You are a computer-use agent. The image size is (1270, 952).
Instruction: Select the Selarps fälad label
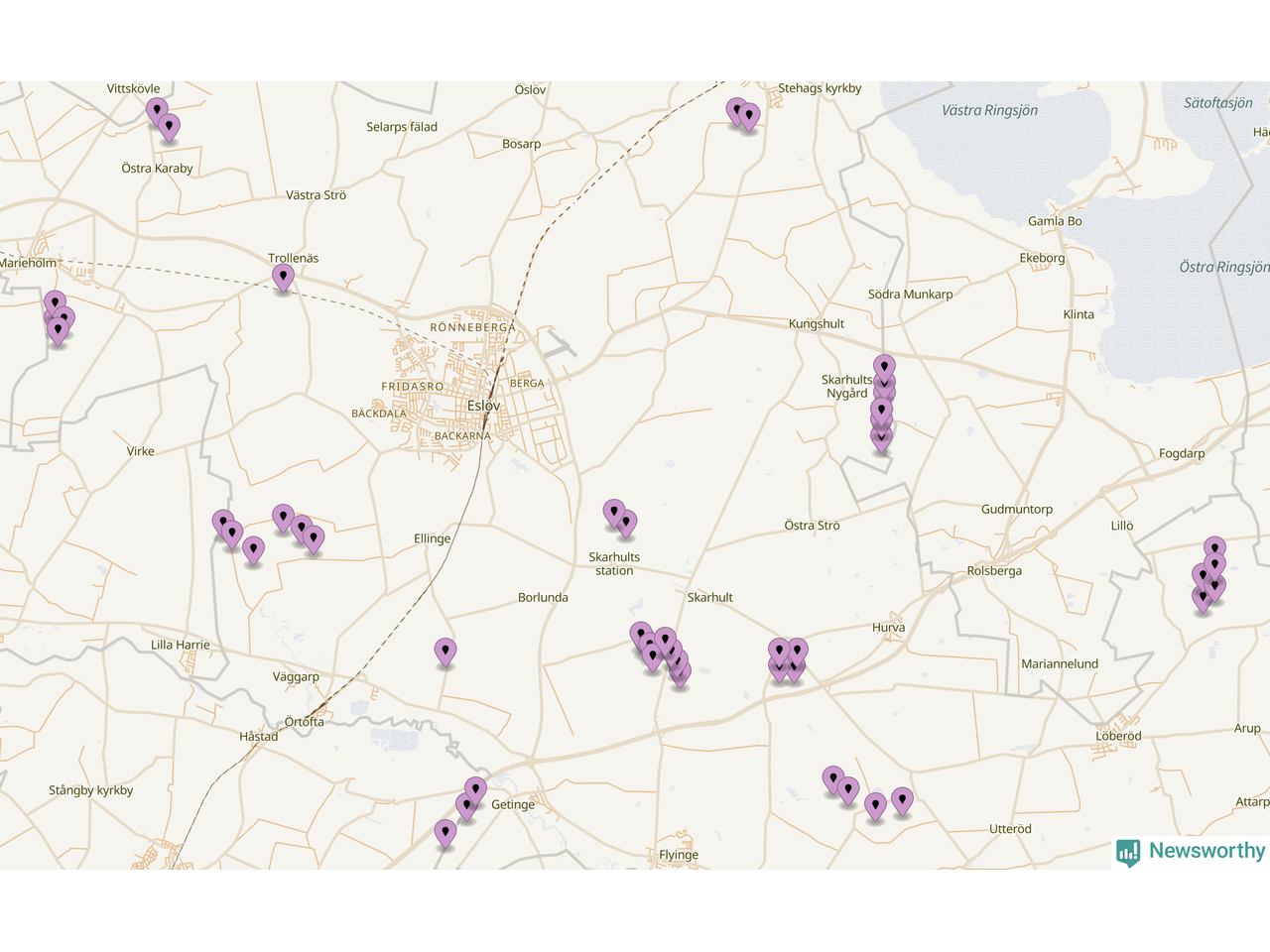pos(401,127)
